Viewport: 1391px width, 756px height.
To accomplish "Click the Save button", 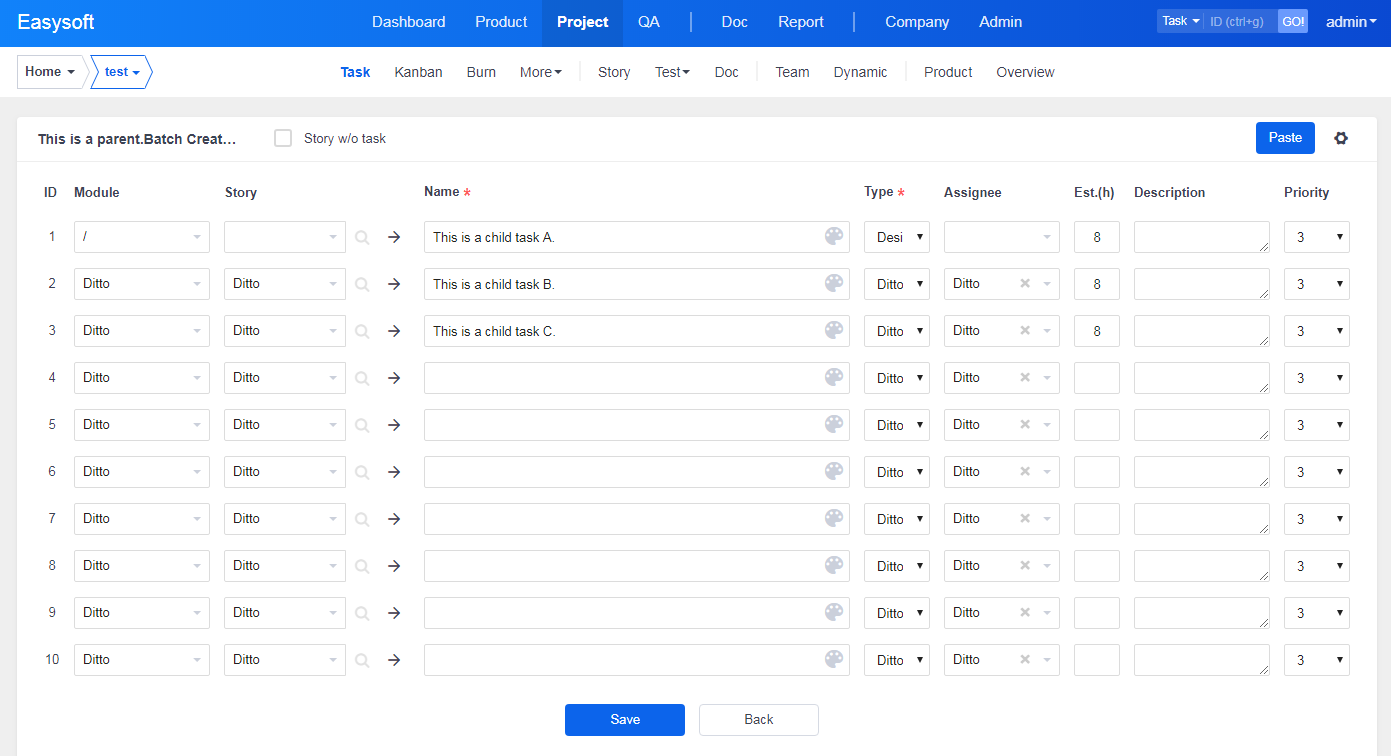I will pos(625,720).
